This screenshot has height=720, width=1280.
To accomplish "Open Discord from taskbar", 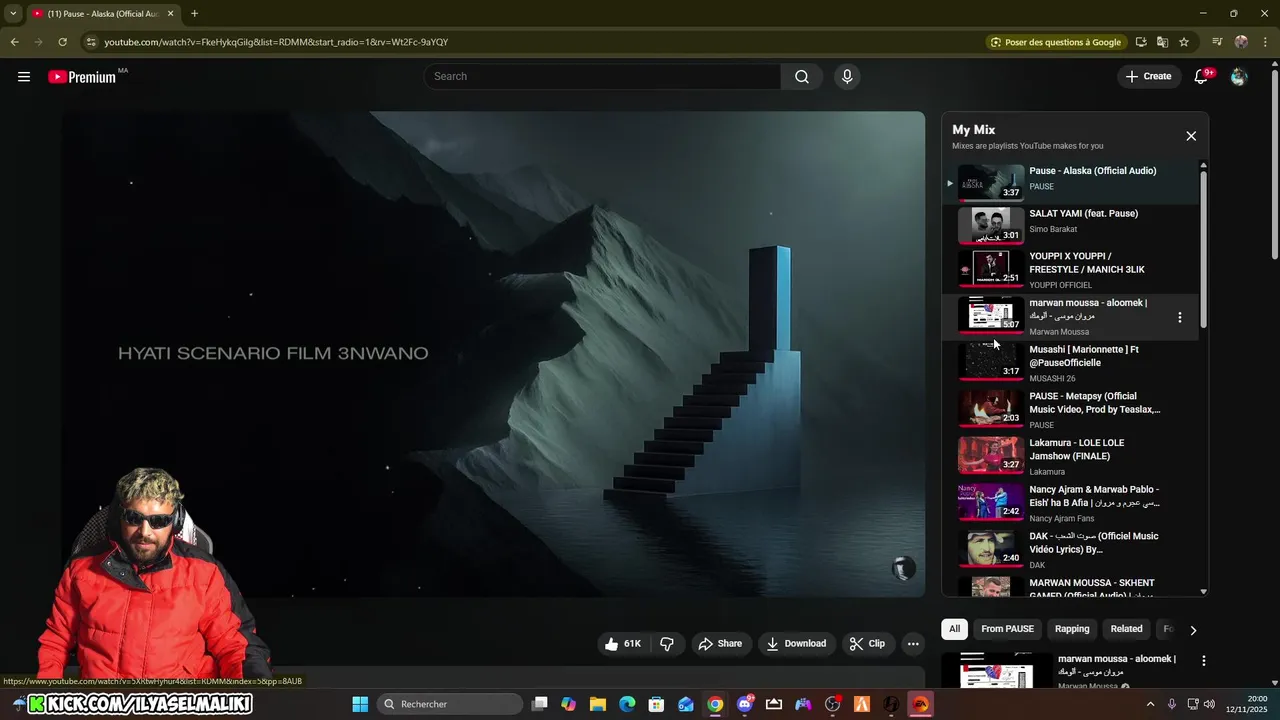I will click(x=745, y=704).
